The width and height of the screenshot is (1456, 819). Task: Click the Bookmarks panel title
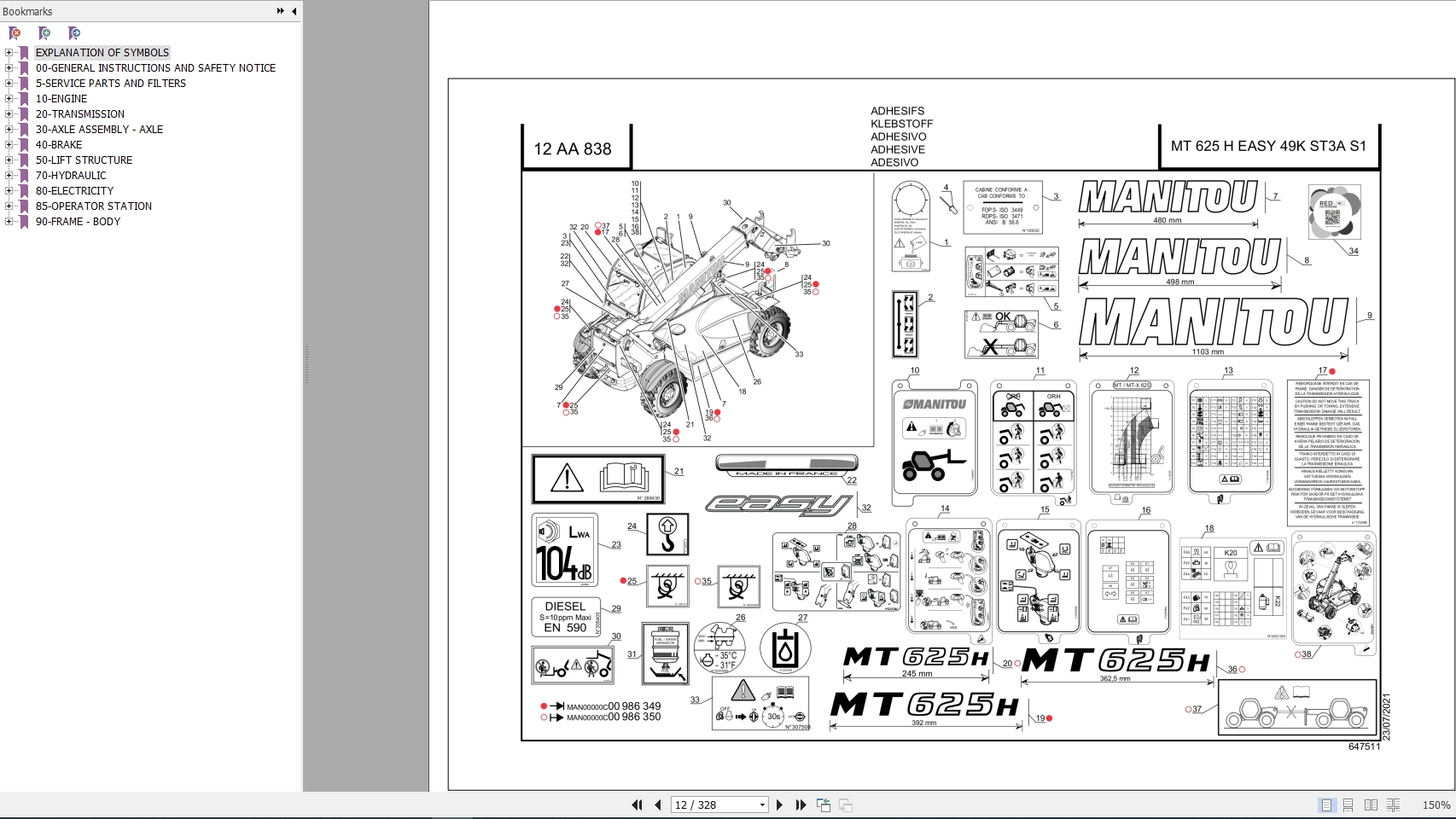tap(27, 11)
